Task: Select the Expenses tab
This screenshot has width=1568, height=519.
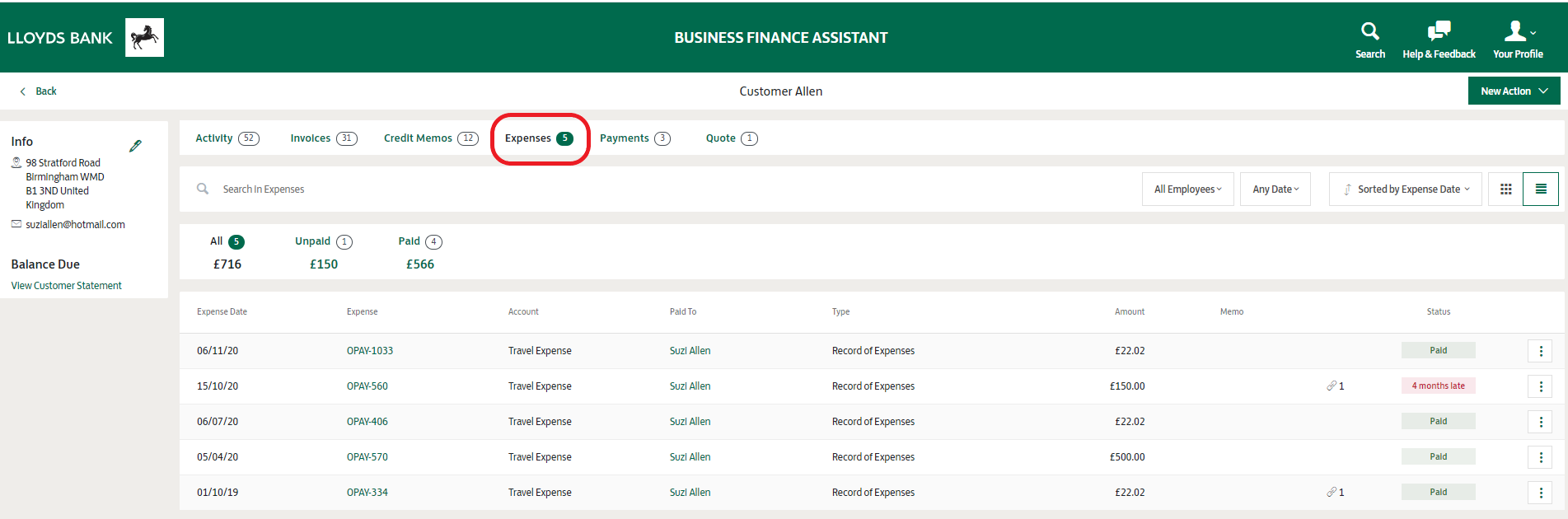Action: [539, 138]
